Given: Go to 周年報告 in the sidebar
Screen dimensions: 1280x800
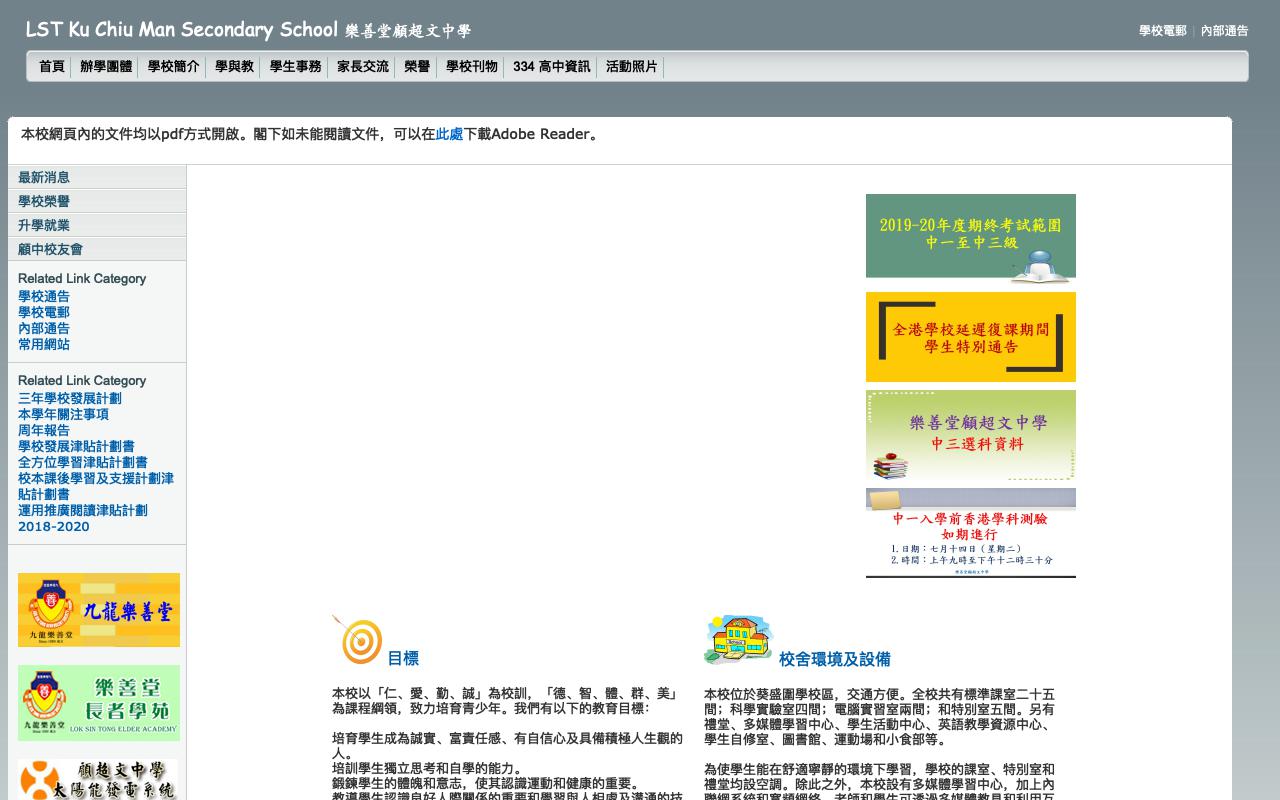Looking at the screenshot, I should coord(44,430).
